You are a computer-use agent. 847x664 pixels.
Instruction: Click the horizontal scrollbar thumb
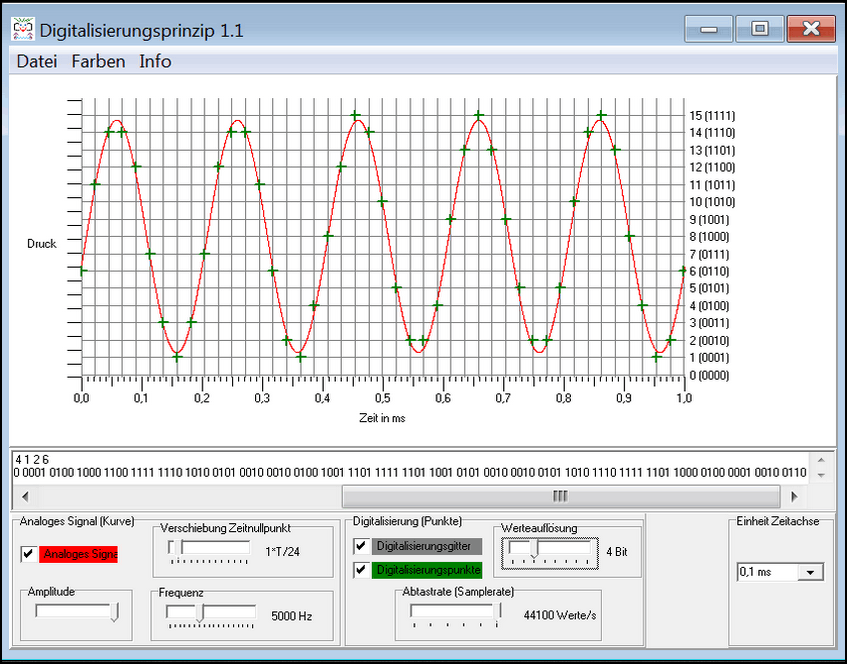pyautogui.click(x=561, y=496)
